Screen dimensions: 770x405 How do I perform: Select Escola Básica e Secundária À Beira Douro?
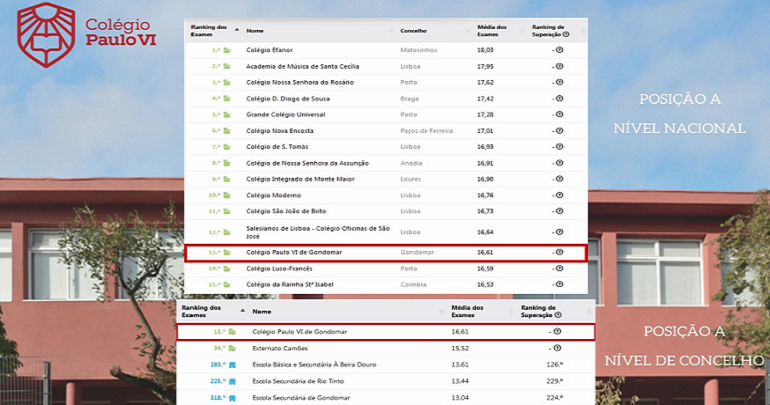[x=314, y=365]
